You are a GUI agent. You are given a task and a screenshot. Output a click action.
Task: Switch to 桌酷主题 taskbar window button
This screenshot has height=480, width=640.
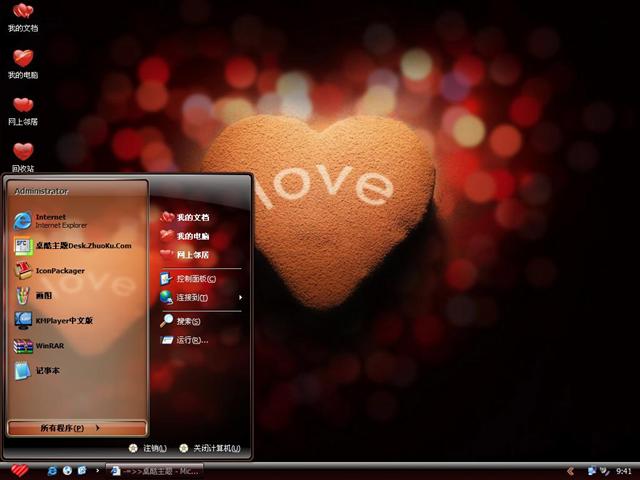[155, 471]
